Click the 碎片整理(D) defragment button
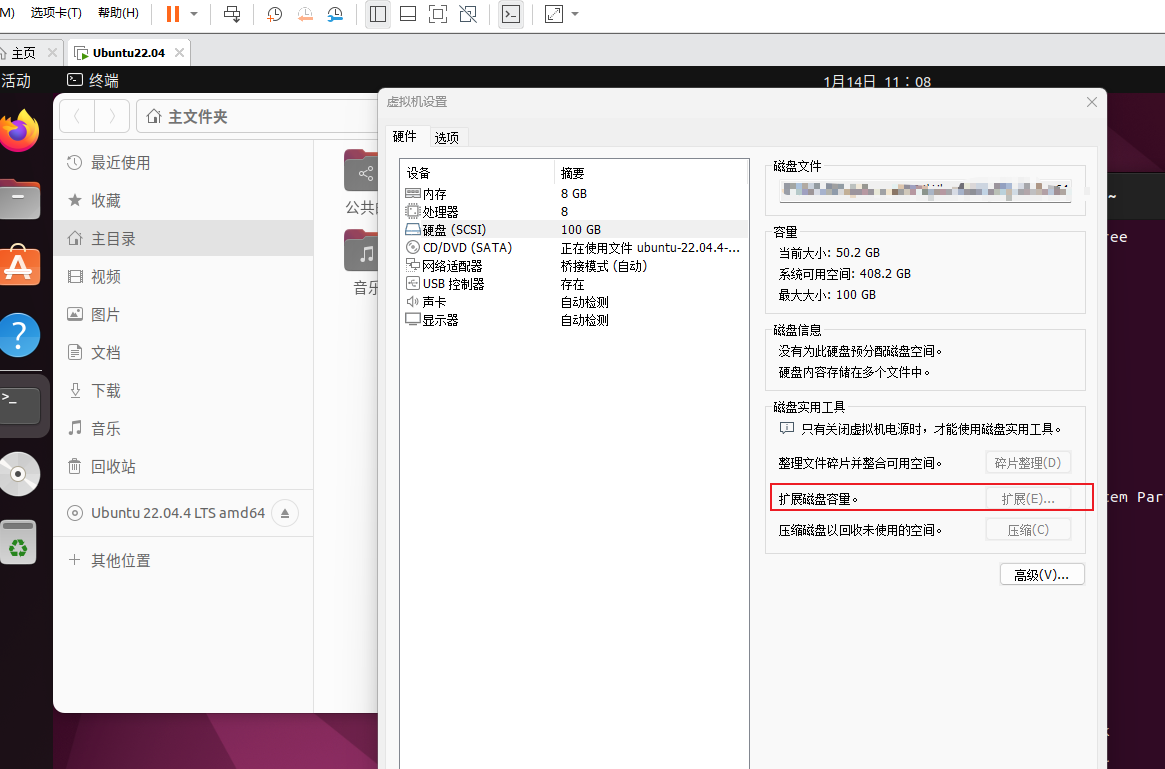The height and width of the screenshot is (769, 1165). (1028, 462)
